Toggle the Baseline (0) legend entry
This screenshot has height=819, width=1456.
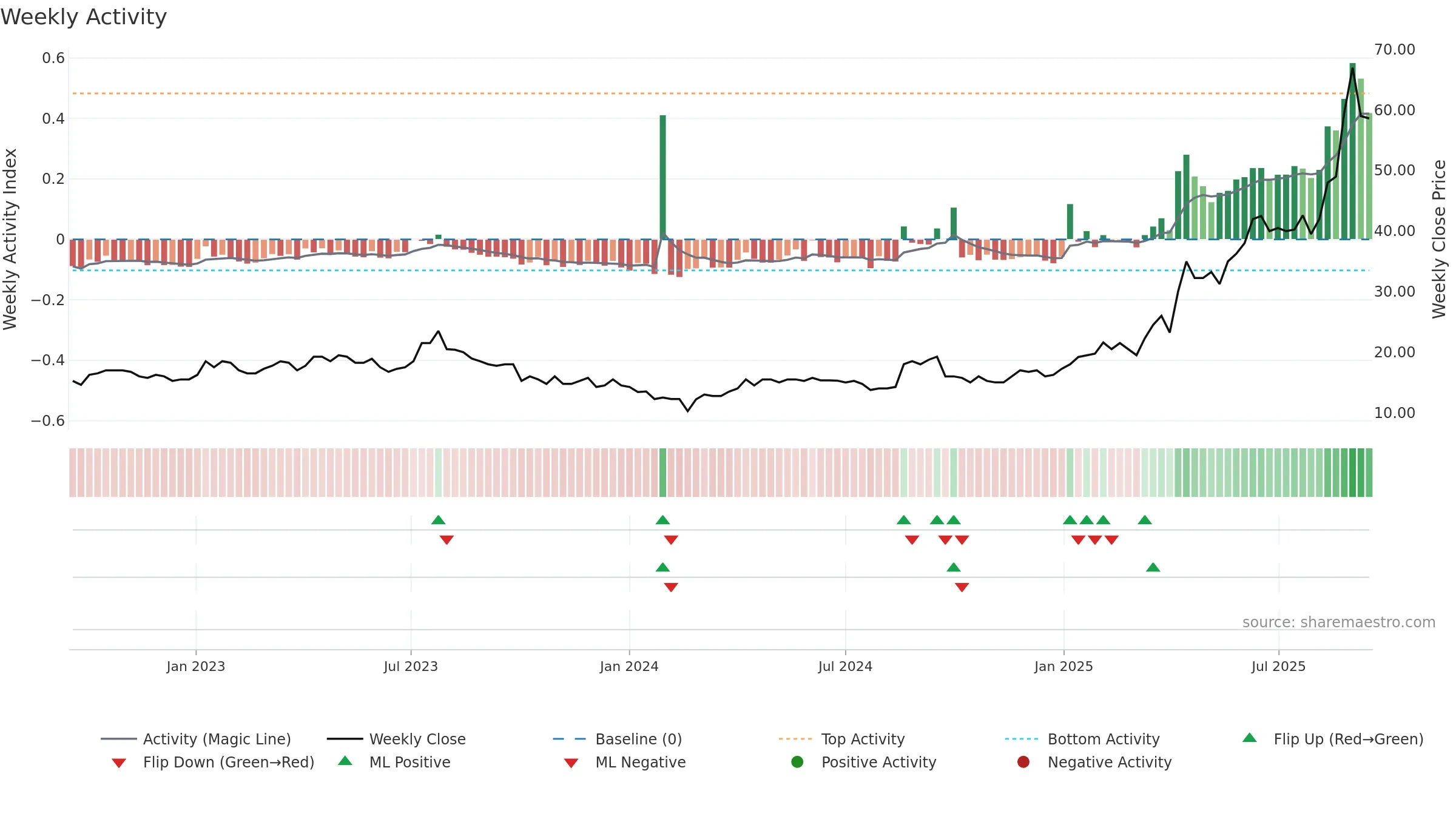pos(618,739)
